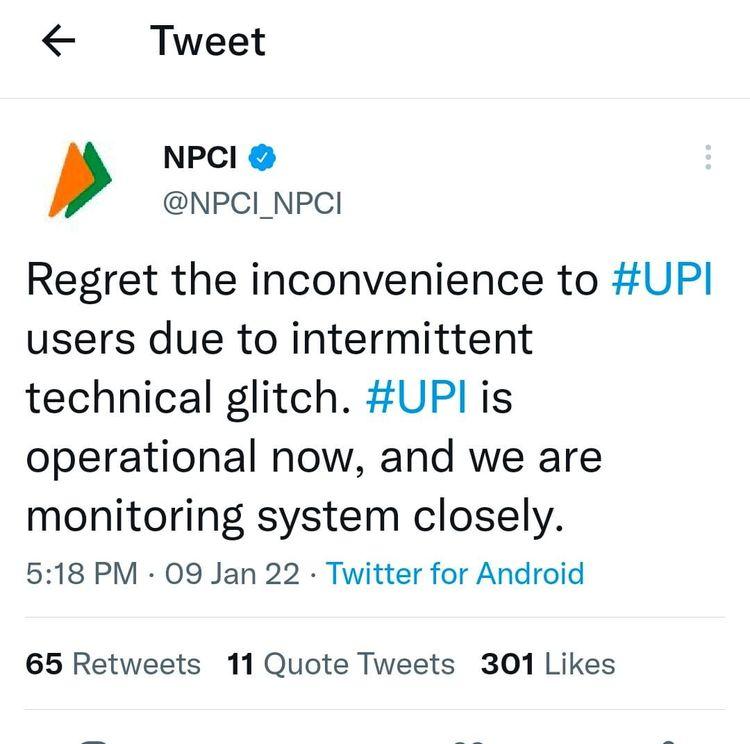The width and height of the screenshot is (750, 744).
Task: Tap the partially visible share icon
Action: click(x=668, y=741)
